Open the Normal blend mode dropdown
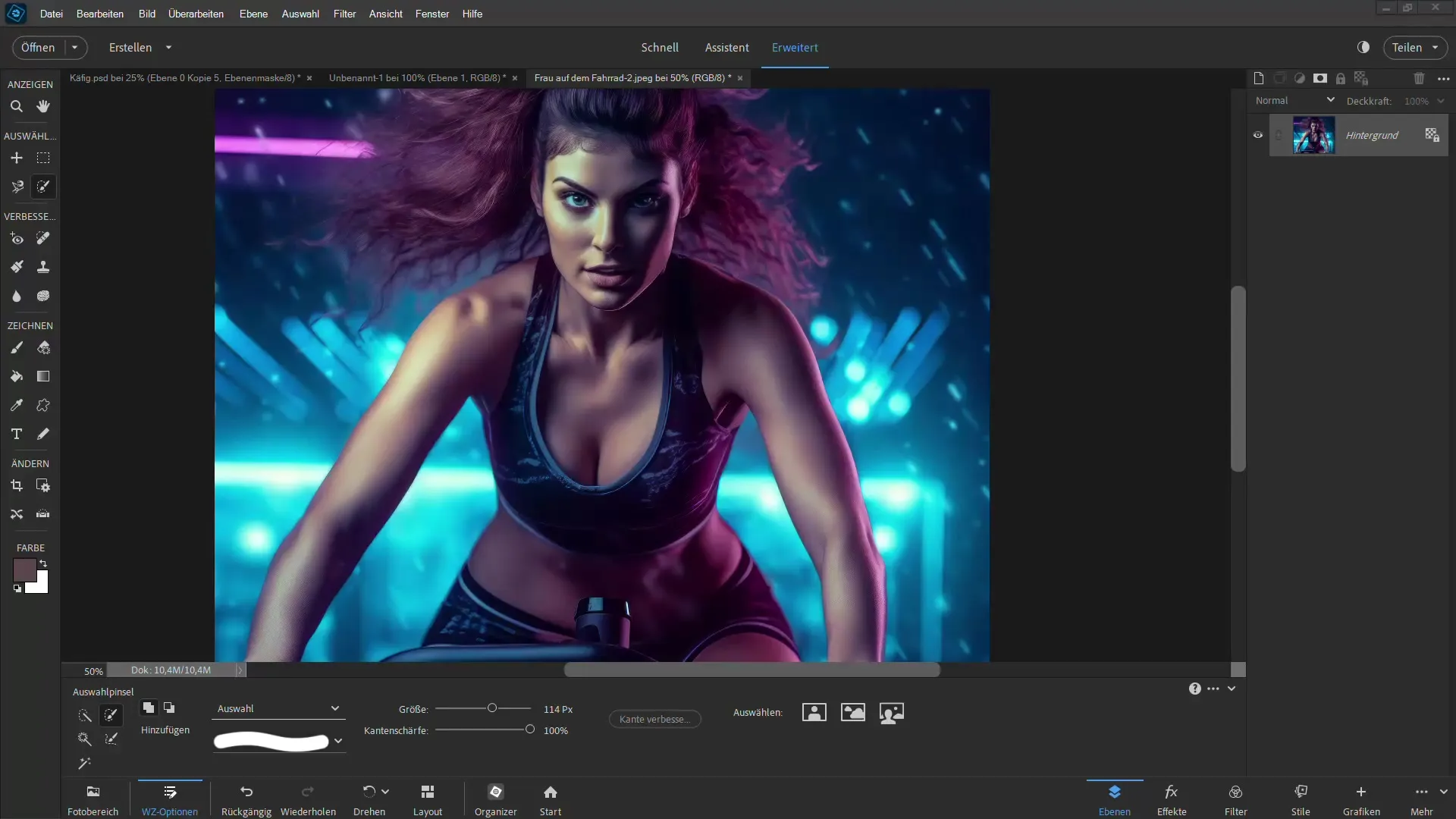1456x819 pixels. click(x=1294, y=100)
